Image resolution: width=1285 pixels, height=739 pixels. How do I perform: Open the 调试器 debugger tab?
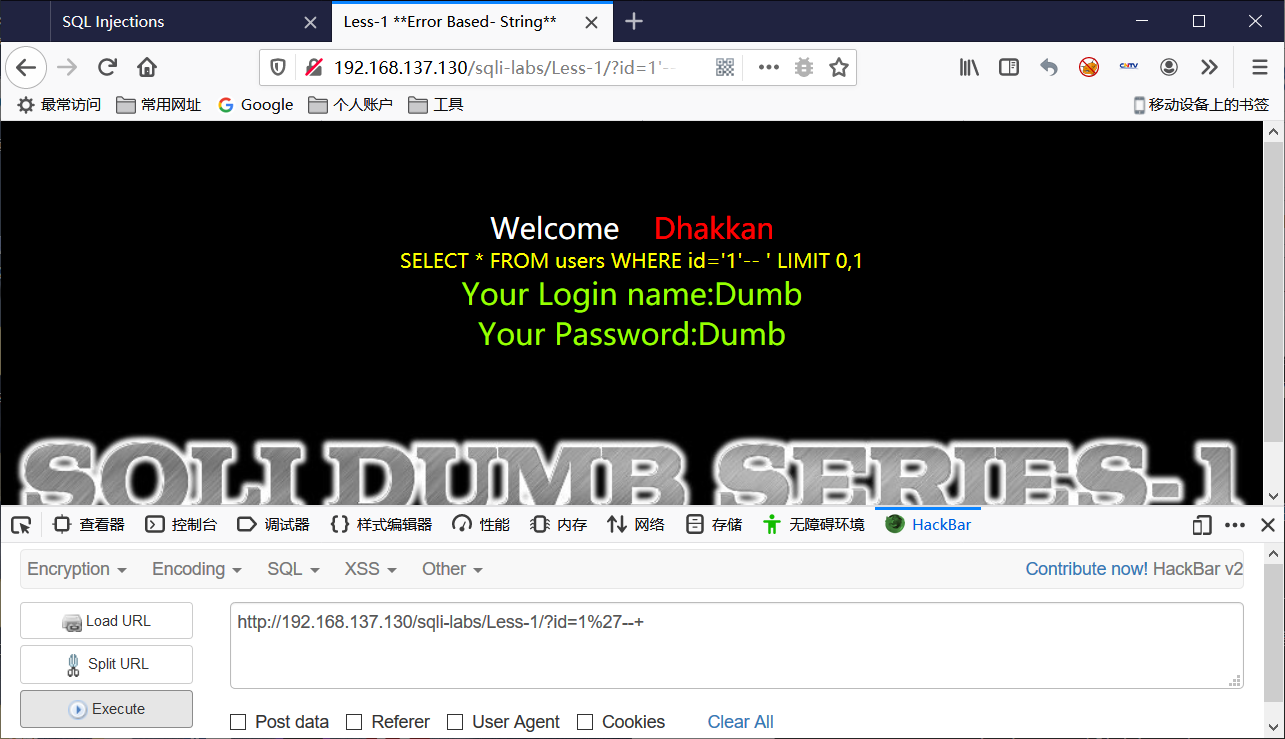point(274,524)
